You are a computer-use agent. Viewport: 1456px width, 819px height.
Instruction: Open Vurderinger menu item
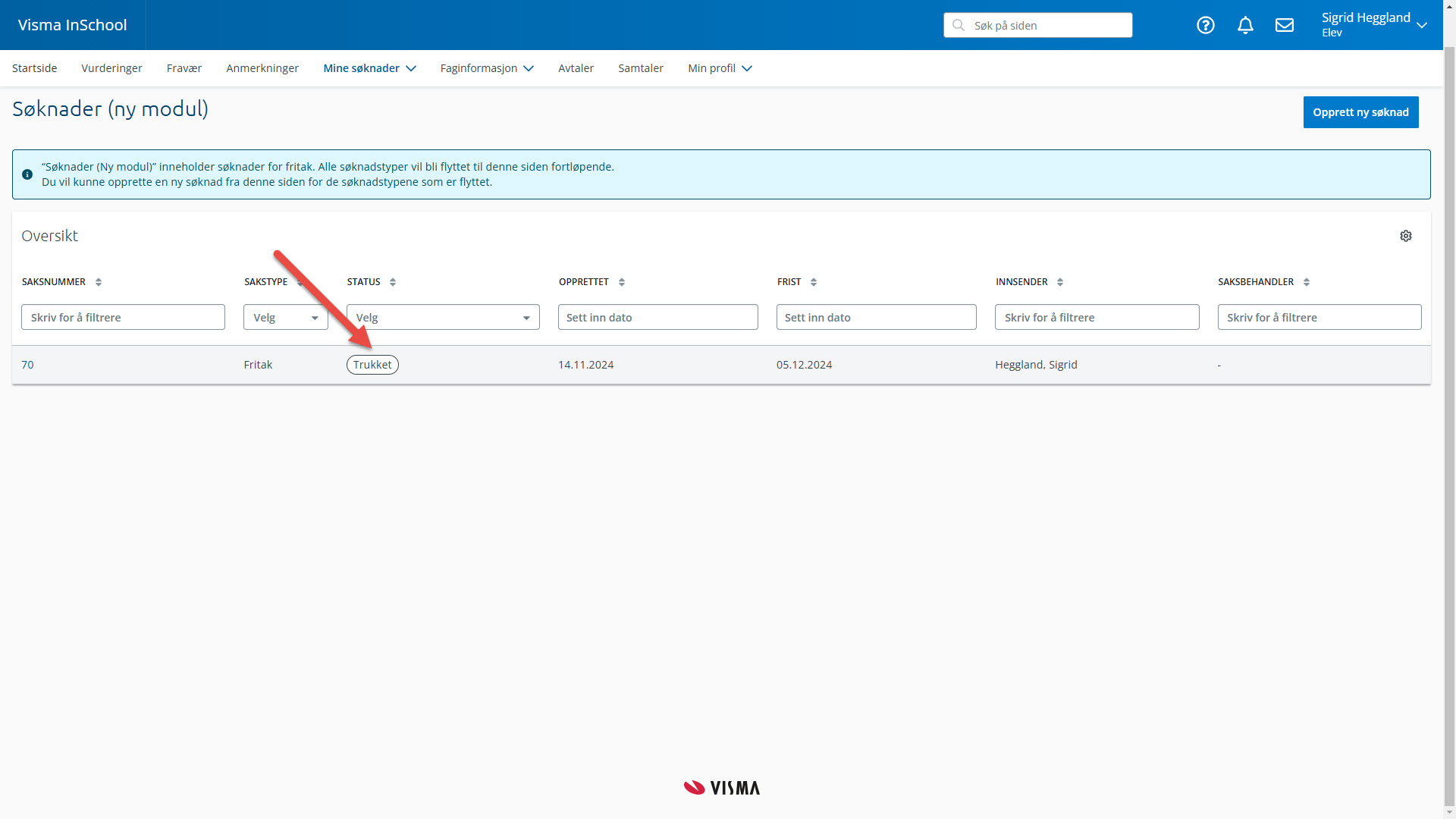pyautogui.click(x=111, y=68)
